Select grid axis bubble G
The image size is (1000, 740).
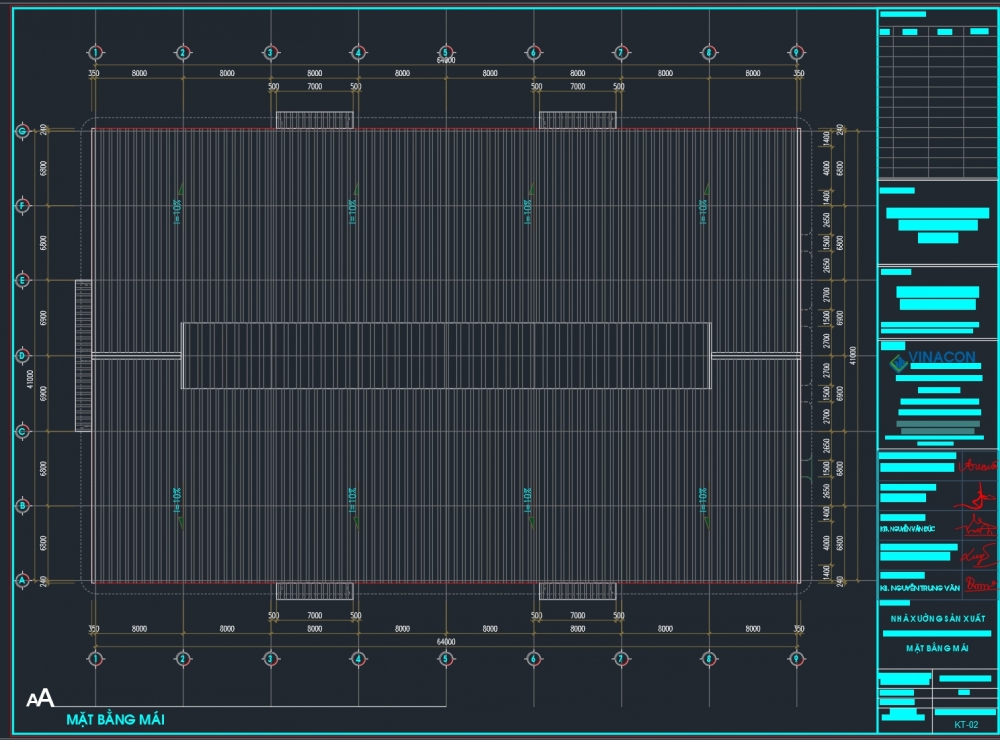[21, 130]
